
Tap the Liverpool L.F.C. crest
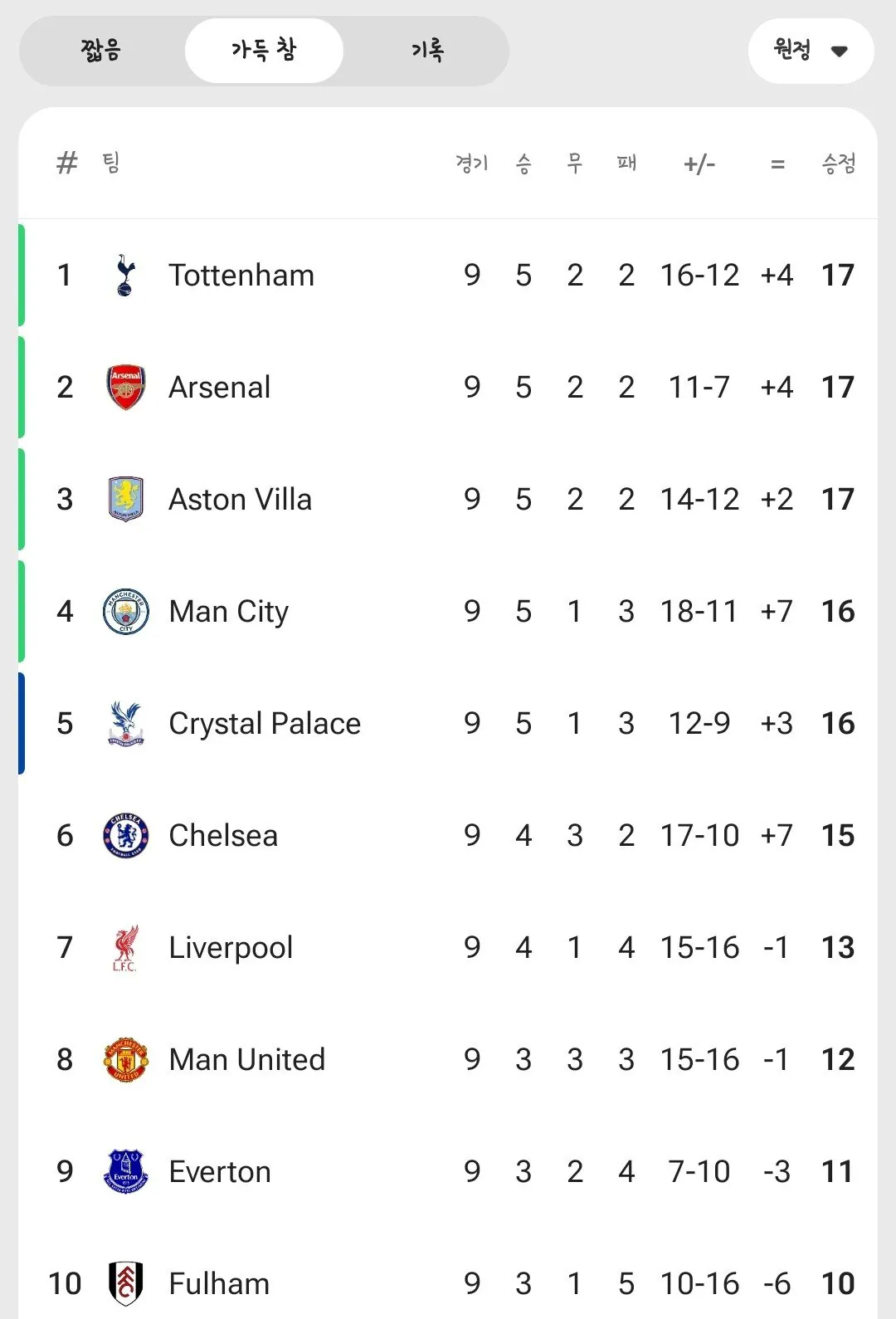[x=125, y=948]
